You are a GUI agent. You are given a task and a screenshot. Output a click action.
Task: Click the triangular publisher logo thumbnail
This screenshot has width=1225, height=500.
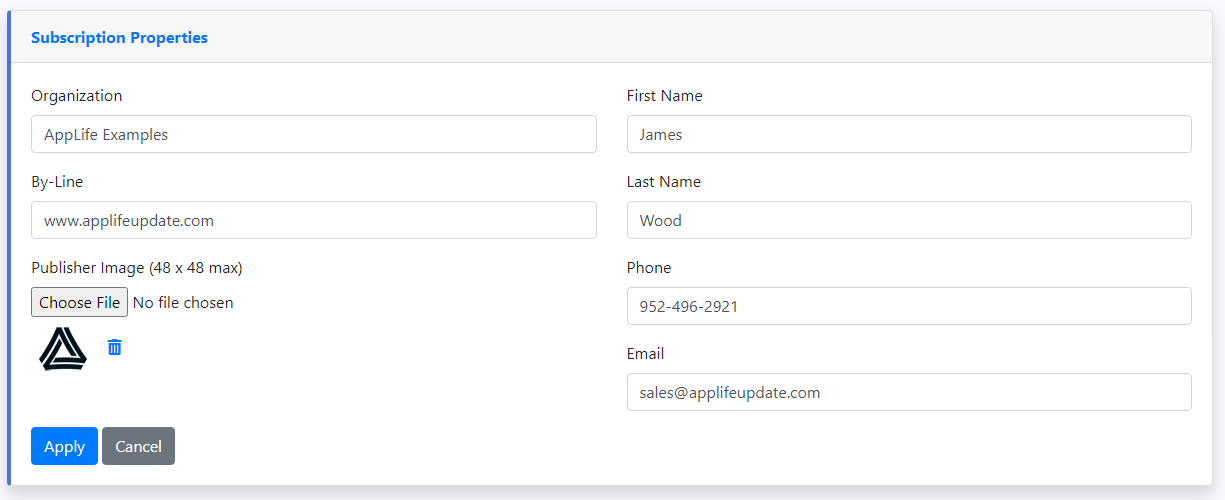(x=63, y=349)
